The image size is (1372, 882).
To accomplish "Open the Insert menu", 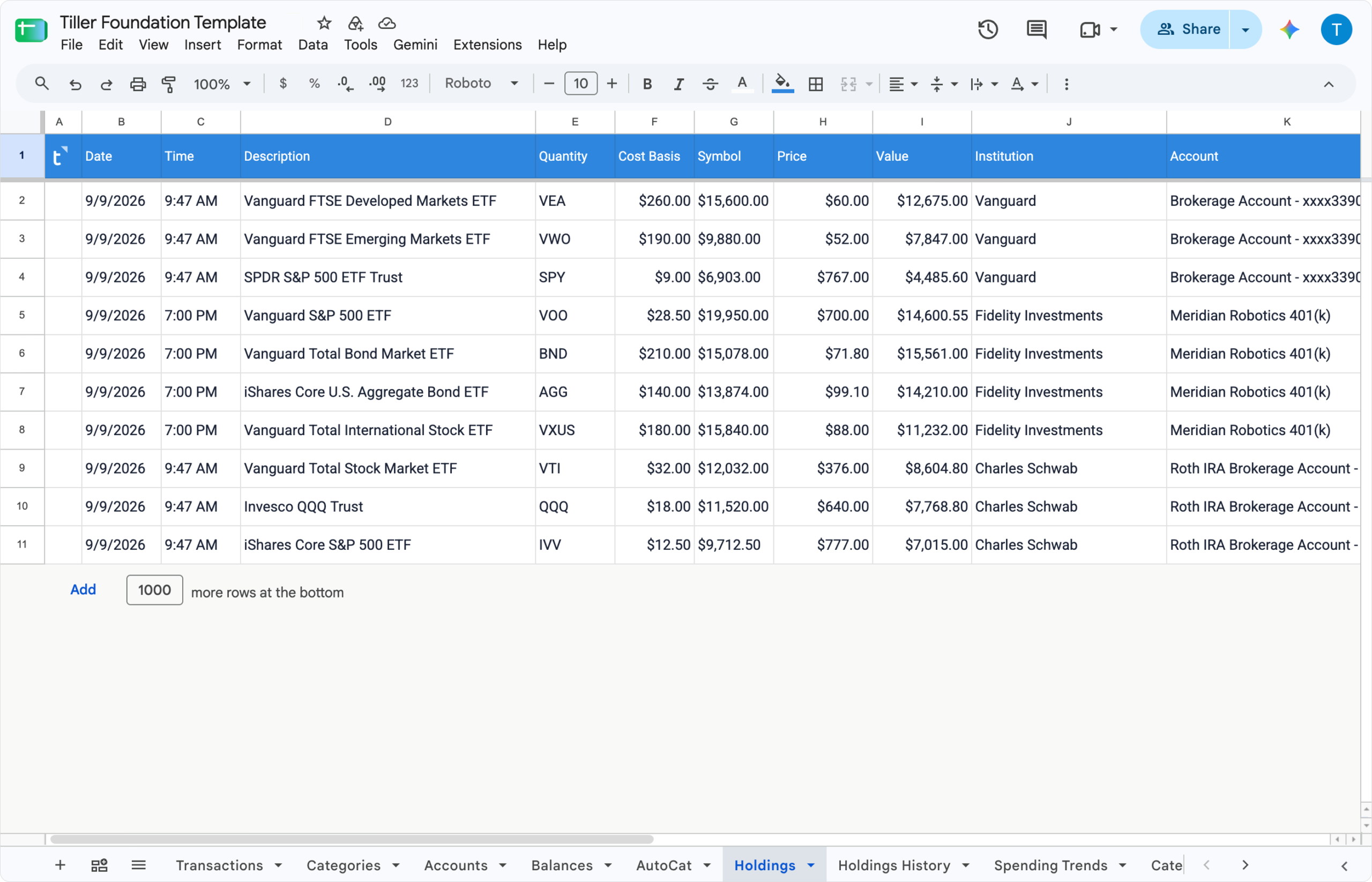I will coord(202,44).
